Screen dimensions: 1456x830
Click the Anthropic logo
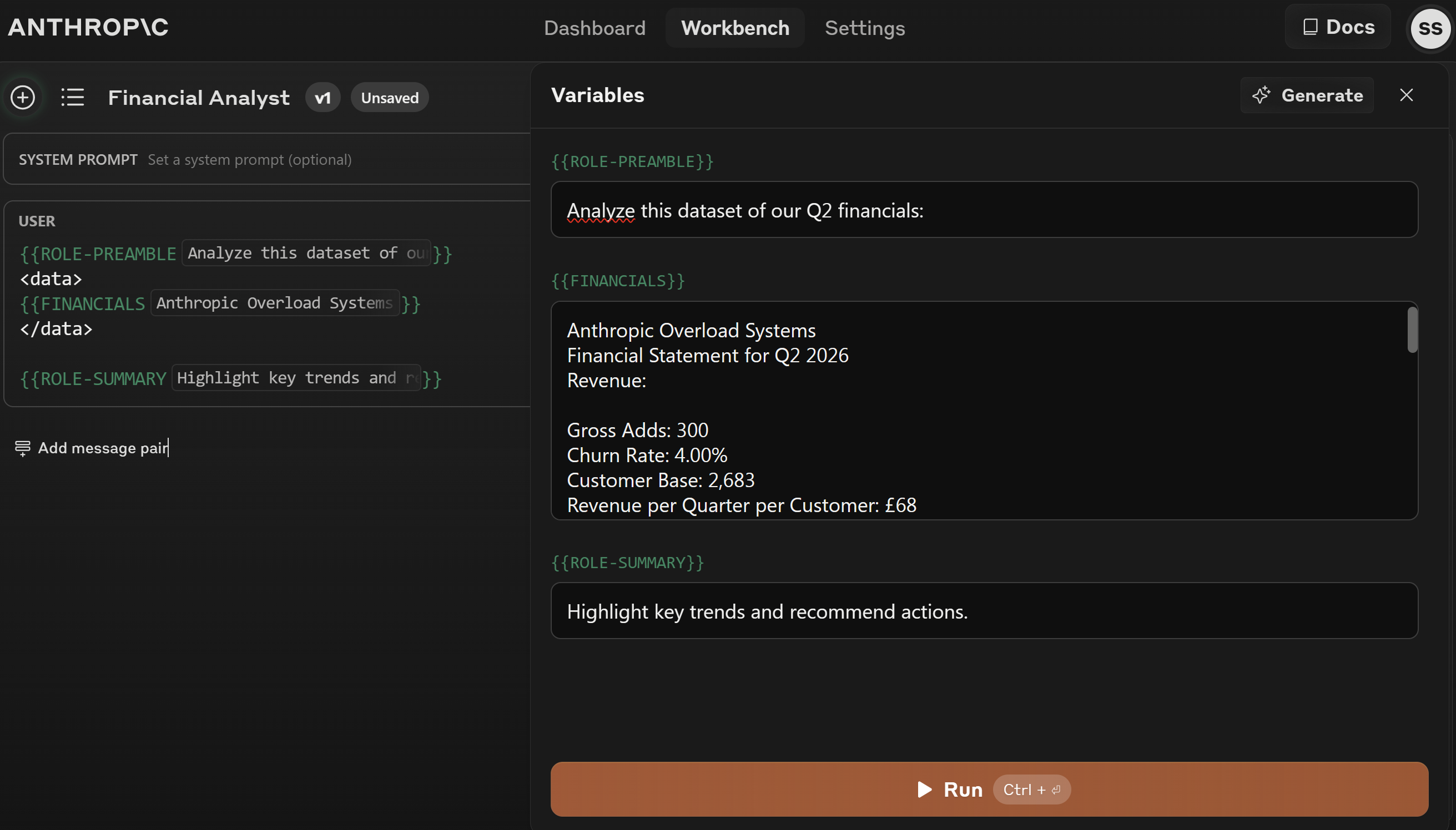pos(88,27)
